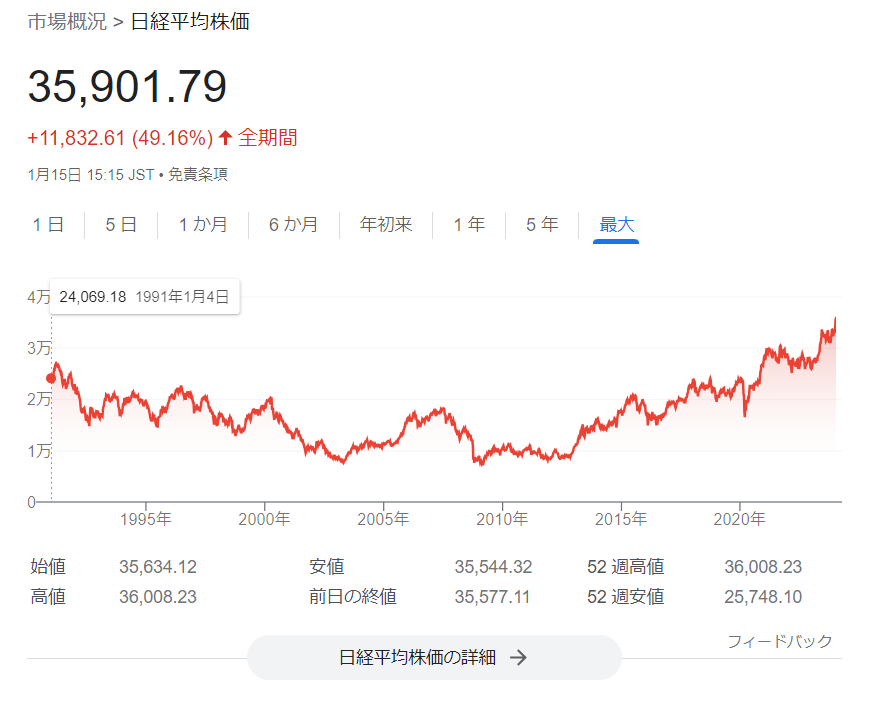Choose the 5年 chart range
The height and width of the screenshot is (705, 888).
click(x=542, y=225)
